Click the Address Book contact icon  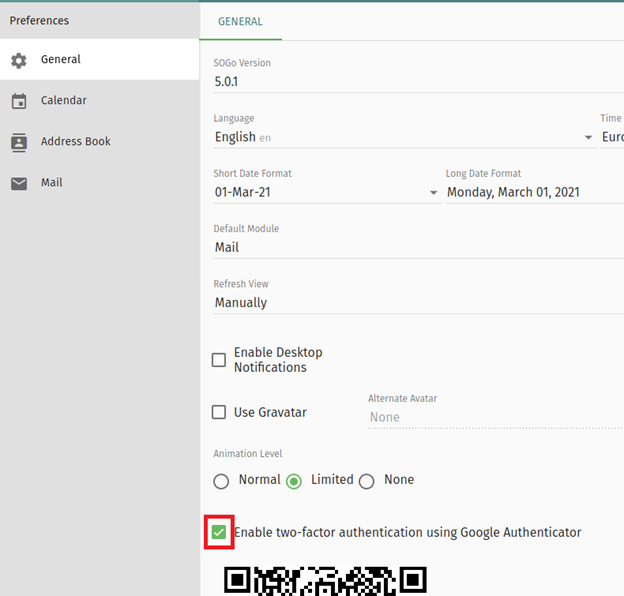(19, 142)
